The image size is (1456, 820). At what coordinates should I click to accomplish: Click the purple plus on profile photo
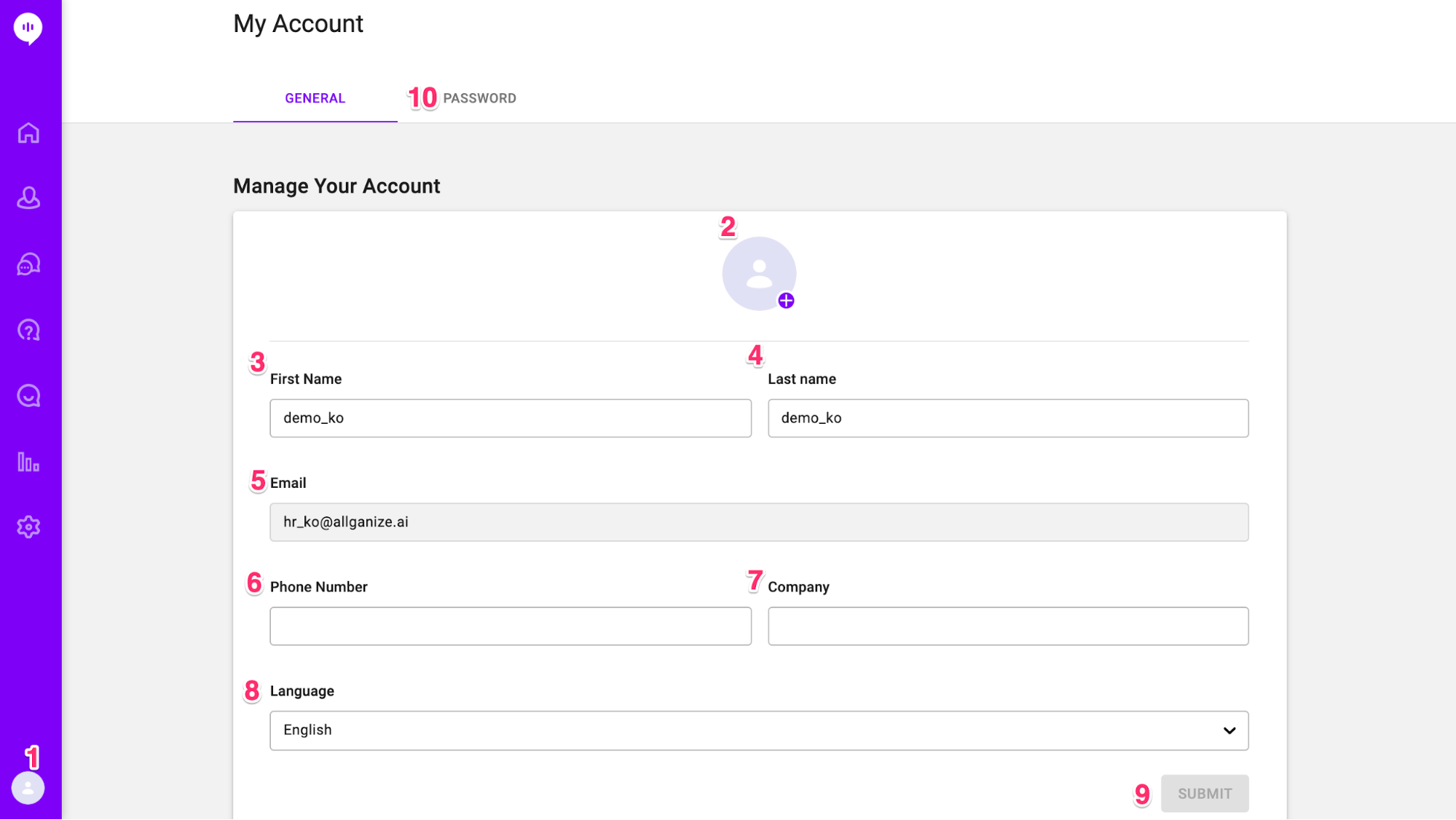pos(786,301)
